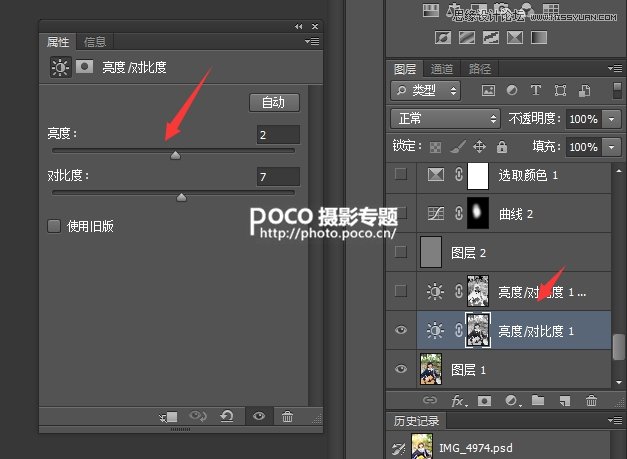
Task: Select the 历史记录 panel tab
Action: [416, 421]
